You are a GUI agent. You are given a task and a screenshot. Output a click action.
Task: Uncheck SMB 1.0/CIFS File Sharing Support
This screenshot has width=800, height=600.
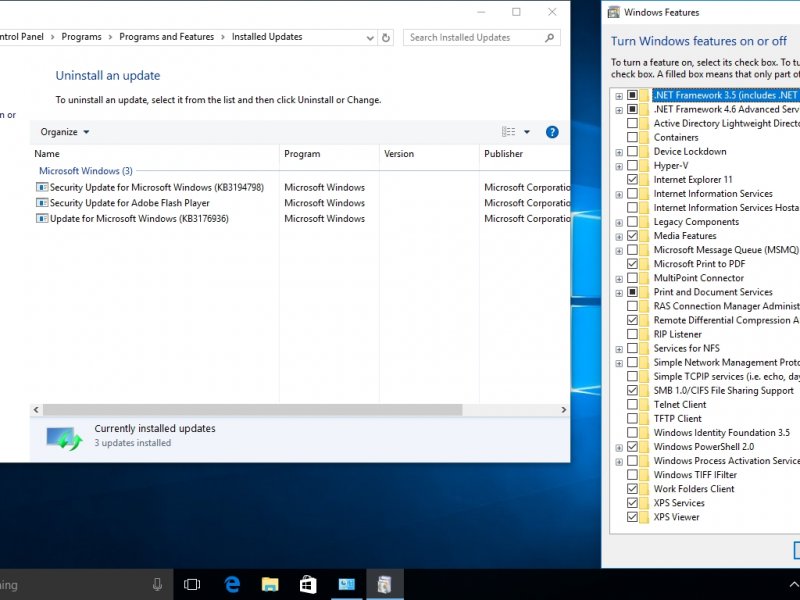(x=632, y=390)
